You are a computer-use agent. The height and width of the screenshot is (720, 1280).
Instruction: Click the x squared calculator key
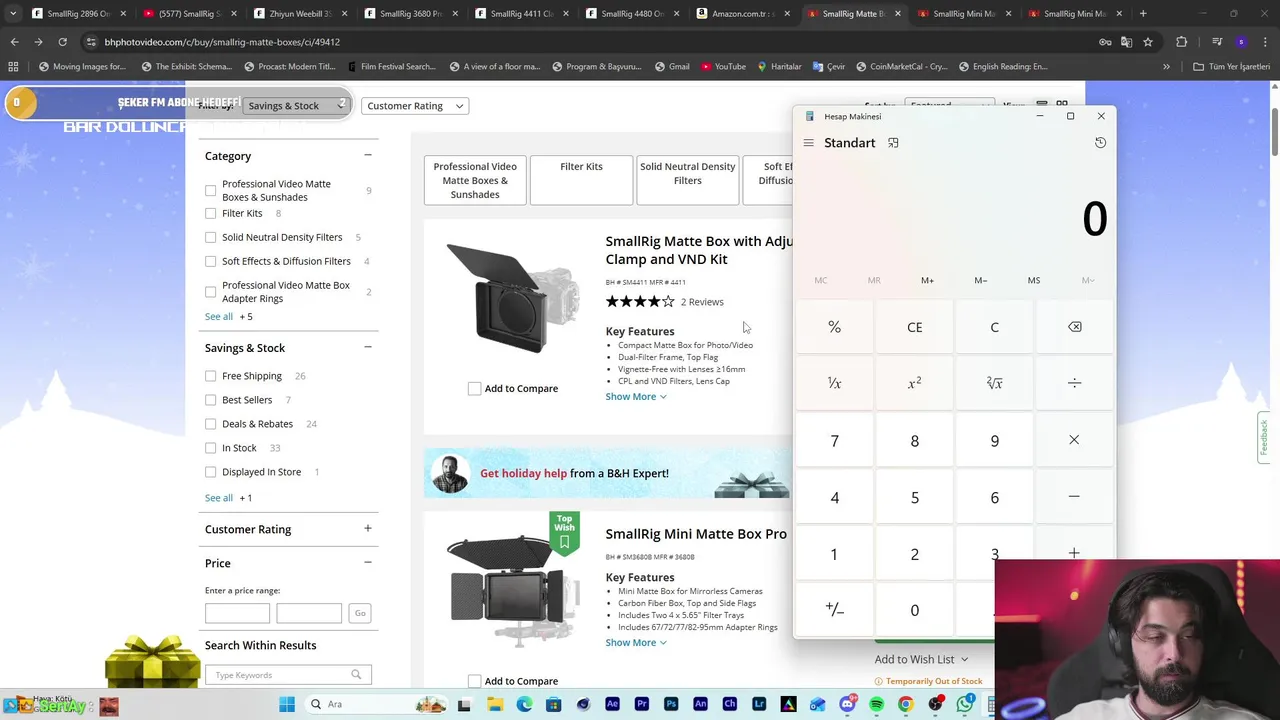[x=914, y=383]
